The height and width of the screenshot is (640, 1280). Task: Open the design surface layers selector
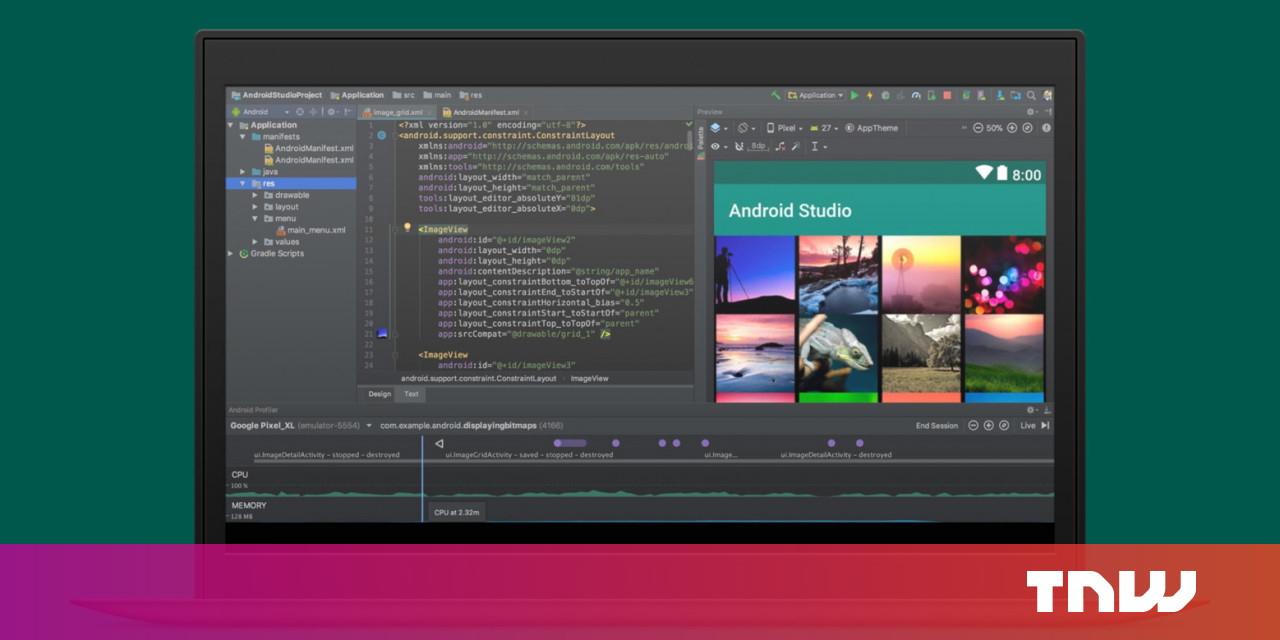point(716,128)
